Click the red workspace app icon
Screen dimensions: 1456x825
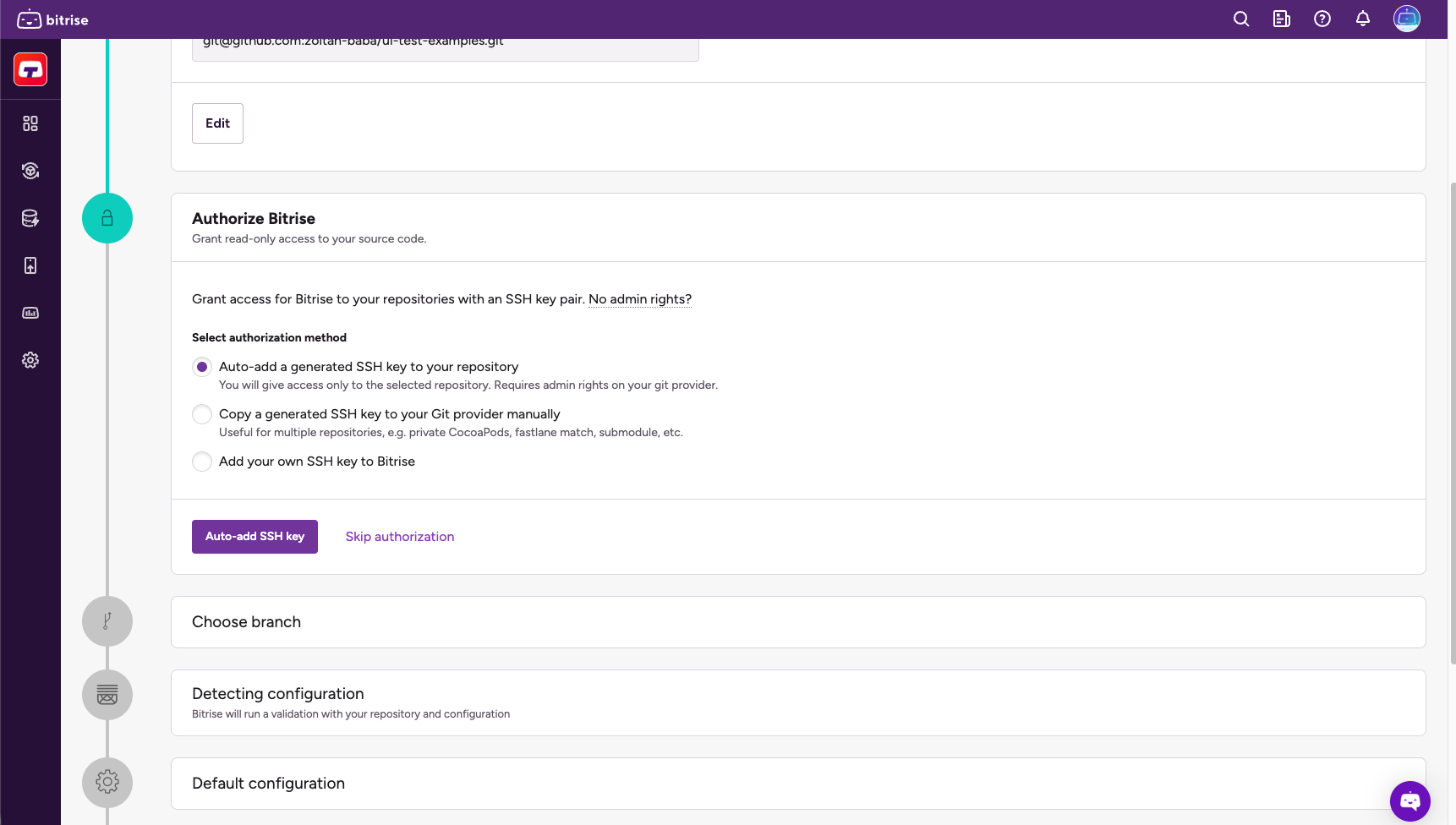(30, 69)
